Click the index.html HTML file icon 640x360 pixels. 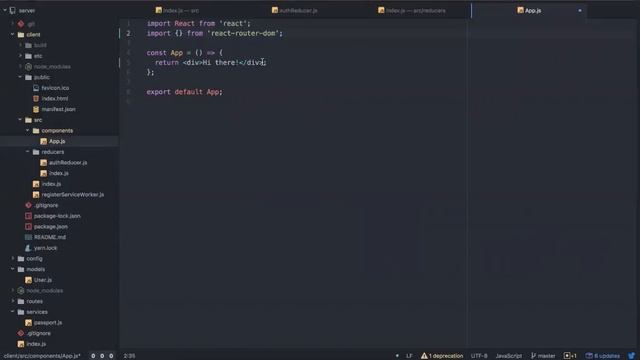pyautogui.click(x=36, y=98)
